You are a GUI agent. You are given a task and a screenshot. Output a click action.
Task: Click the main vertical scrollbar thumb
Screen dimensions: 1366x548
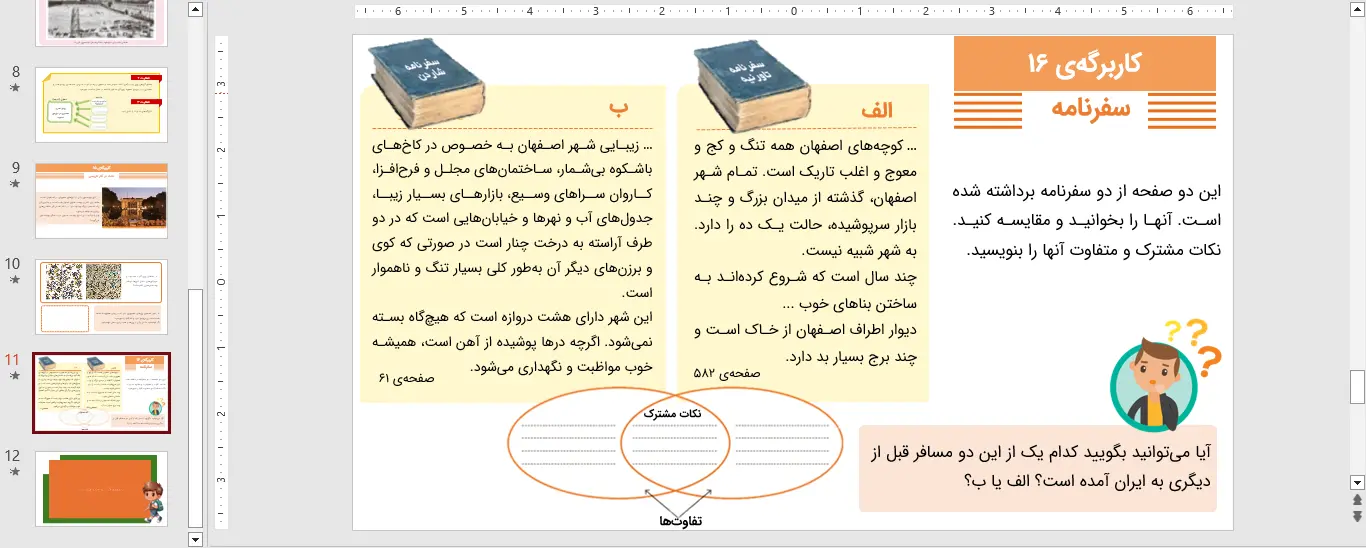pos(1357,386)
